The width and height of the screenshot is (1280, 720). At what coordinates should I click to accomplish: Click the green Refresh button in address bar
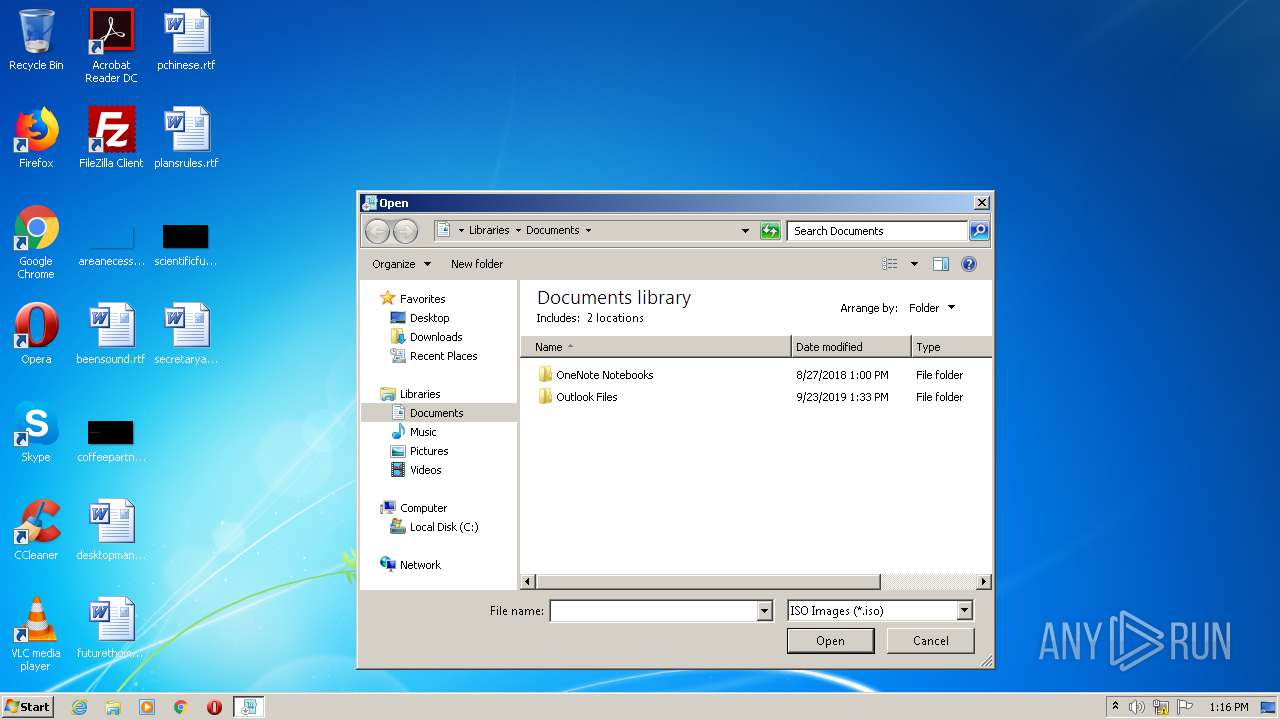tap(769, 231)
